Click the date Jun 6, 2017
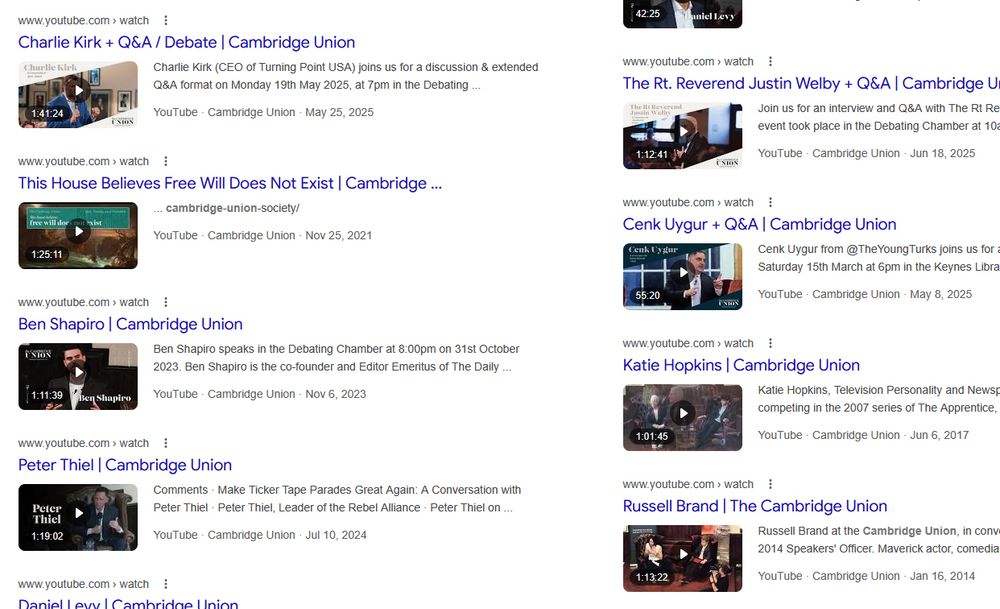Image resolution: width=1000 pixels, height=609 pixels. point(939,436)
